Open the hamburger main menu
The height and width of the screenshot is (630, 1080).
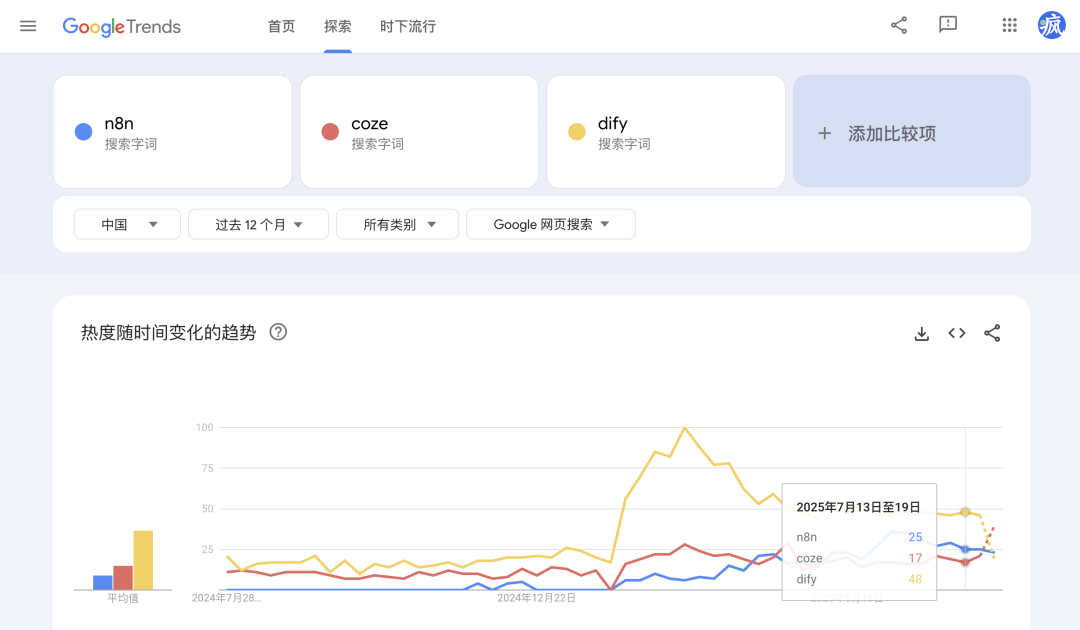(x=28, y=26)
